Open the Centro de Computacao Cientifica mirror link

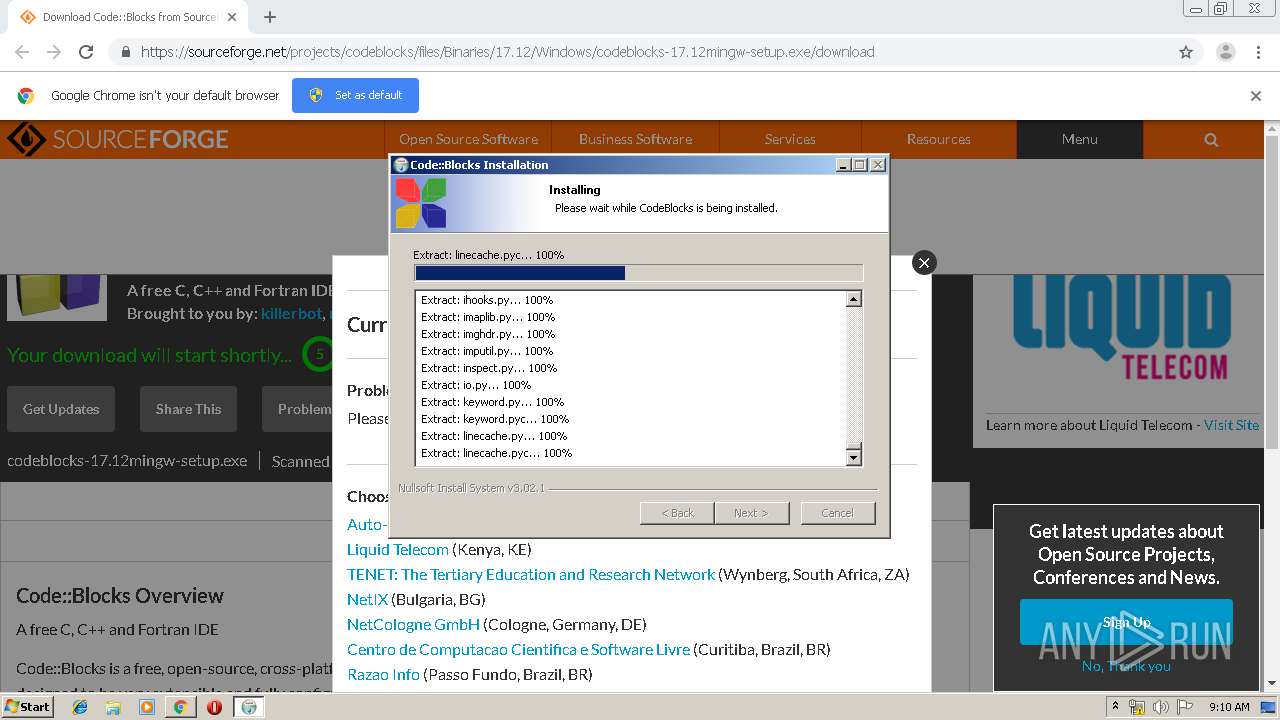click(518, 649)
